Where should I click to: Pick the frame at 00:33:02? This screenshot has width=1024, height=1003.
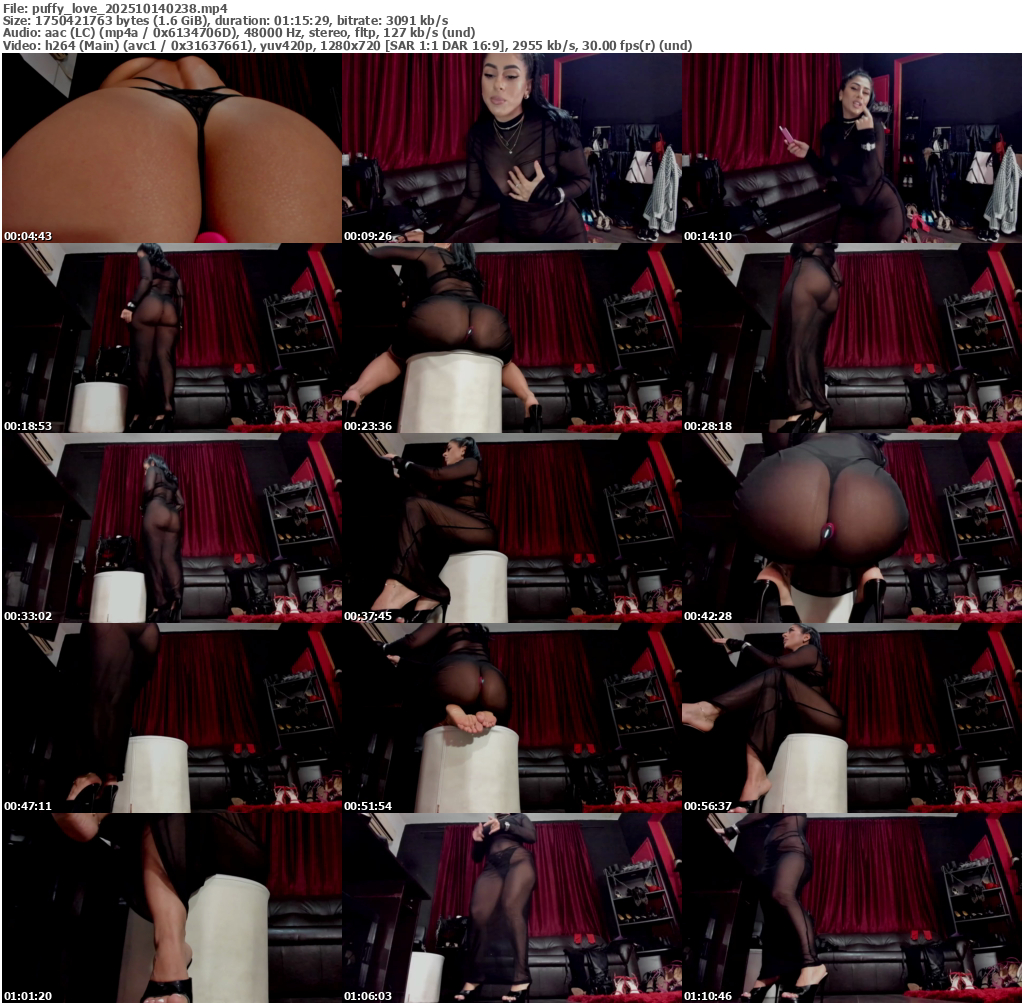pyautogui.click(x=172, y=528)
